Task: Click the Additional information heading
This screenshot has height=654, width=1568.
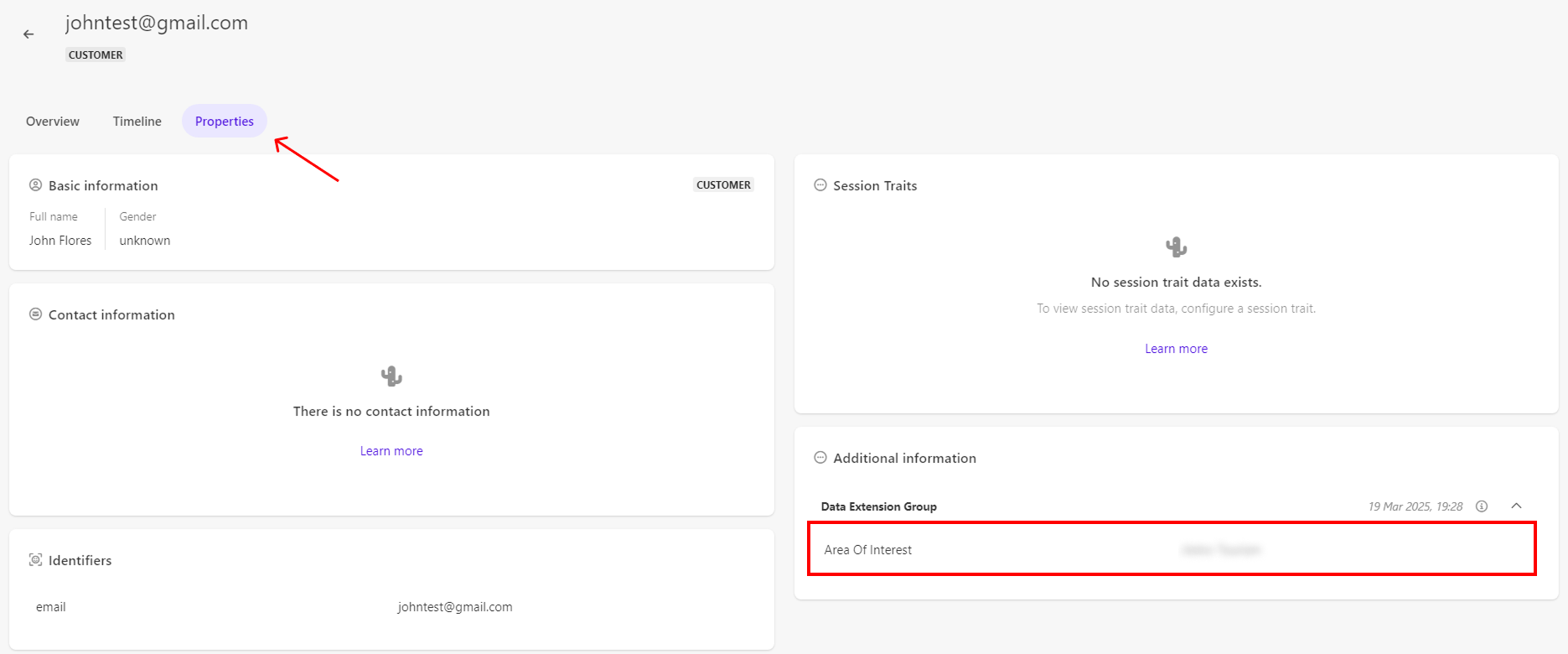Action: [x=905, y=458]
